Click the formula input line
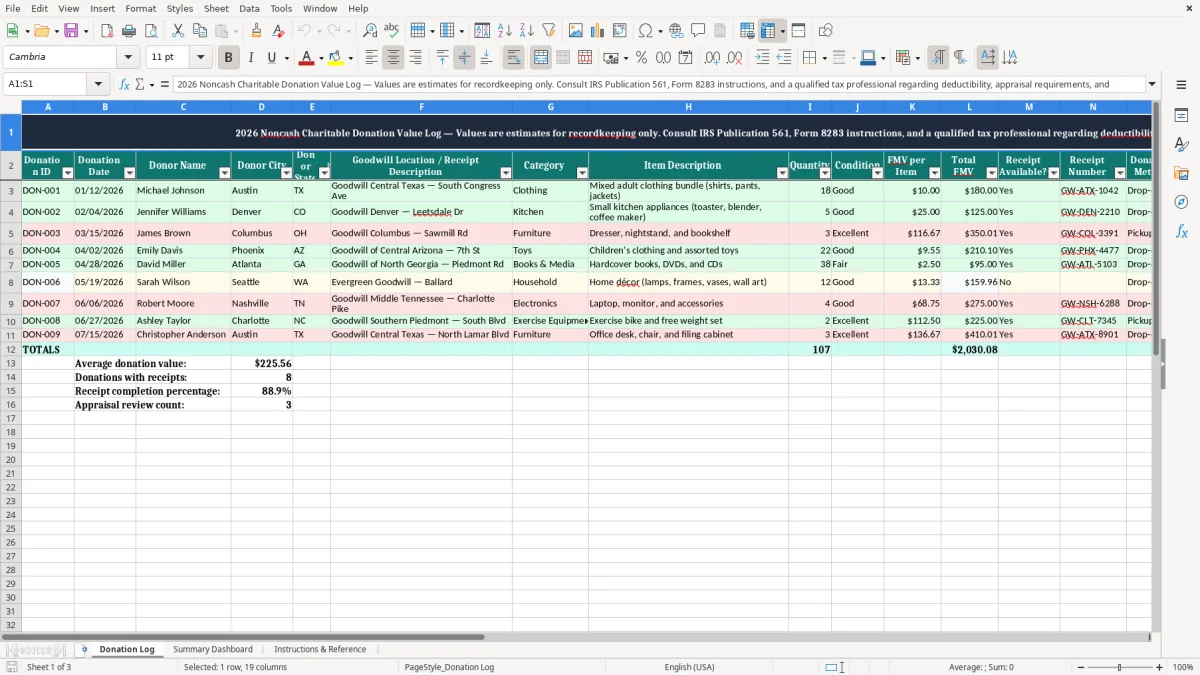 658,84
